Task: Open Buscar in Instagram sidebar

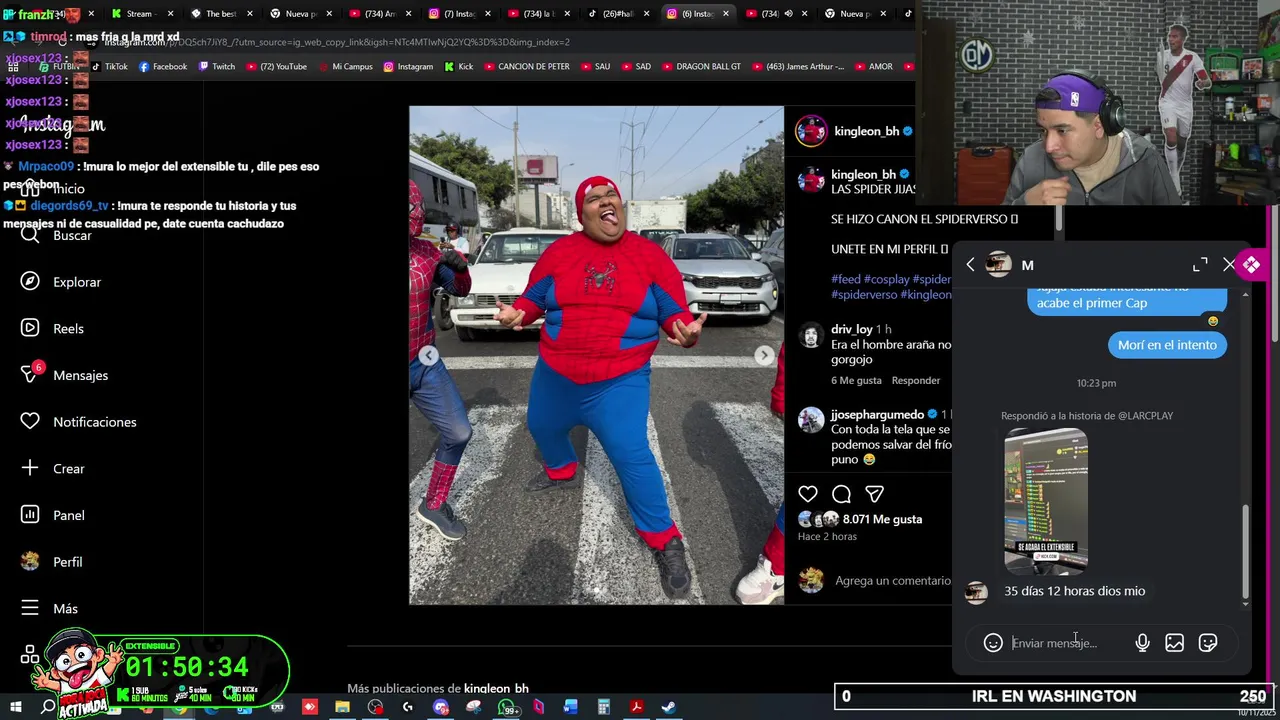Action: point(56,235)
